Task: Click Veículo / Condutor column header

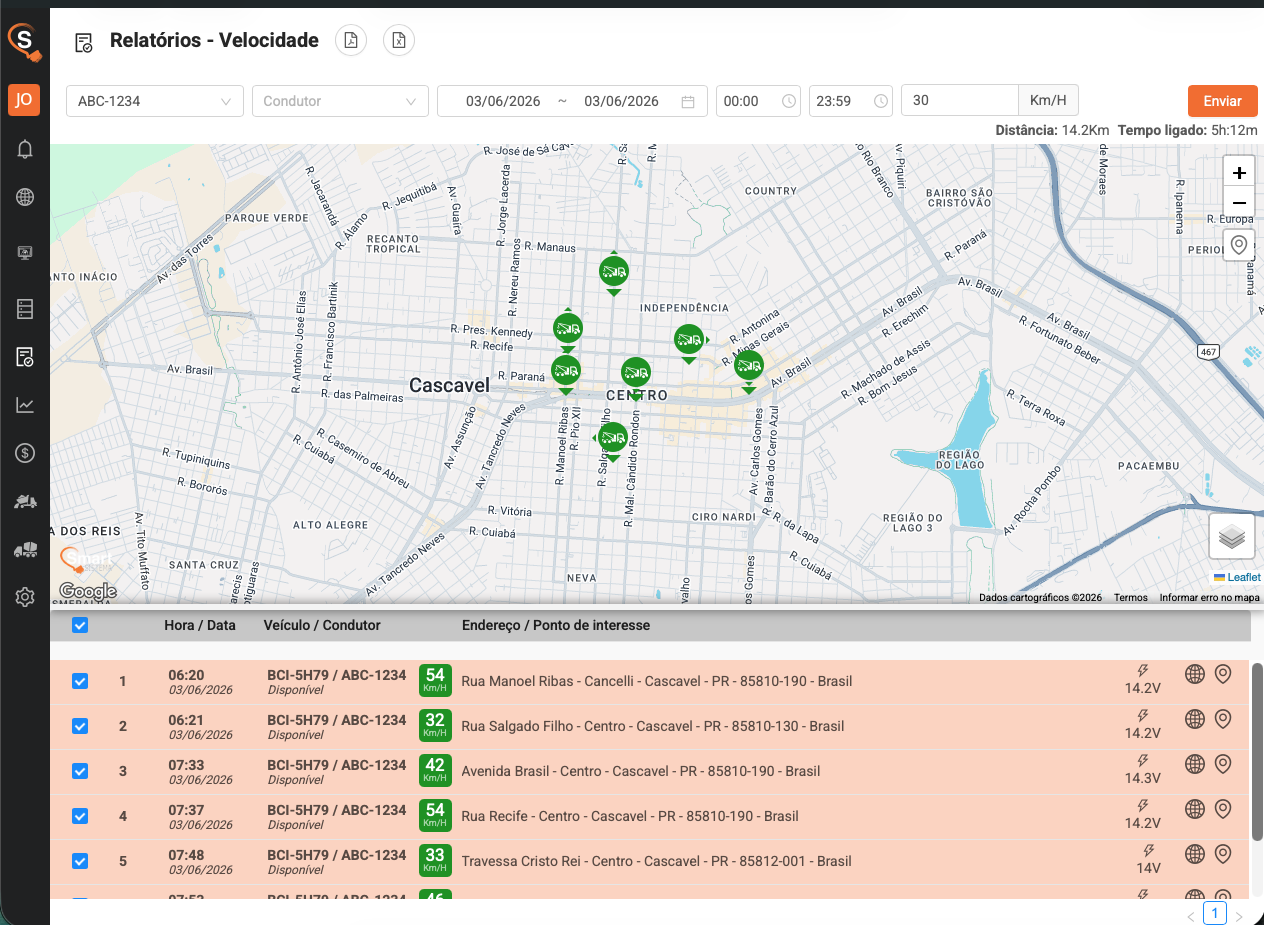Action: point(322,625)
